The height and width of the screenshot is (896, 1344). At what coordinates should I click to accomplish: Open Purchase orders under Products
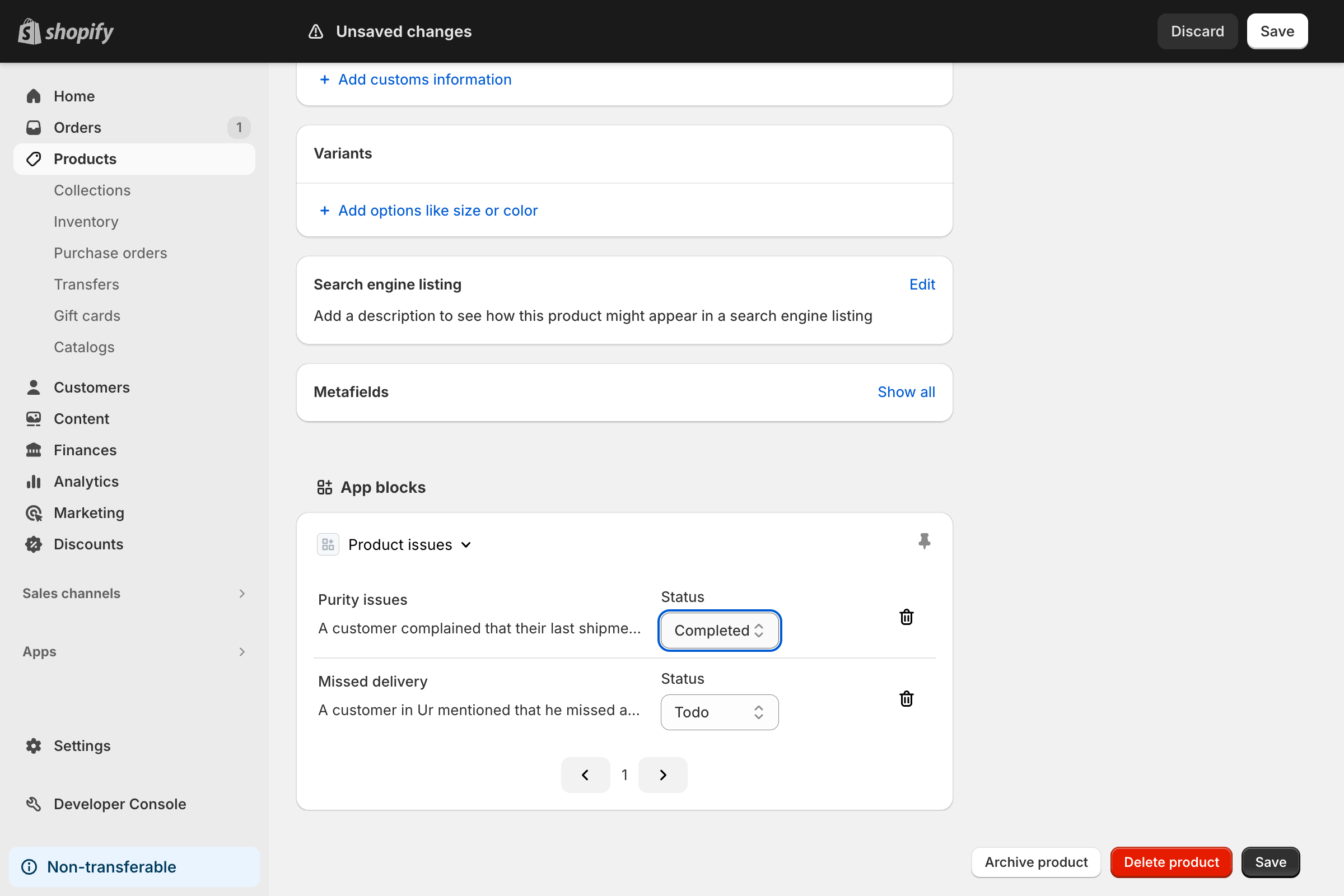pos(110,253)
